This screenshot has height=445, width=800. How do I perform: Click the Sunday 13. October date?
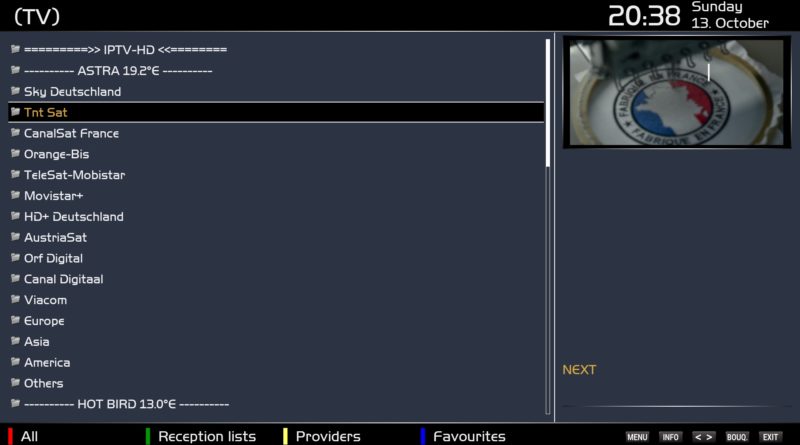730,15
